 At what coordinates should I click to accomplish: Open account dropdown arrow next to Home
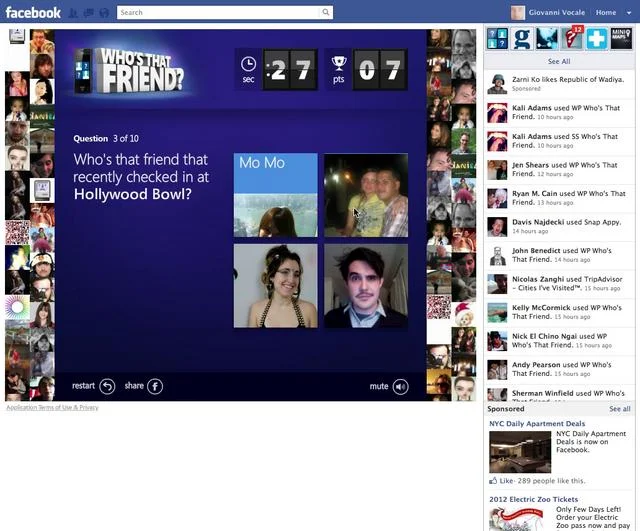point(629,13)
